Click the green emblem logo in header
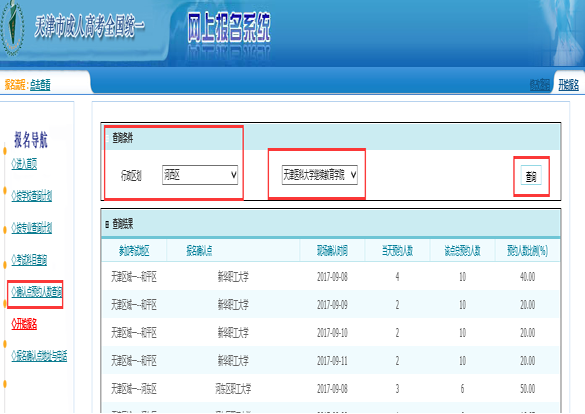This screenshot has width=585, height=414. point(12,27)
